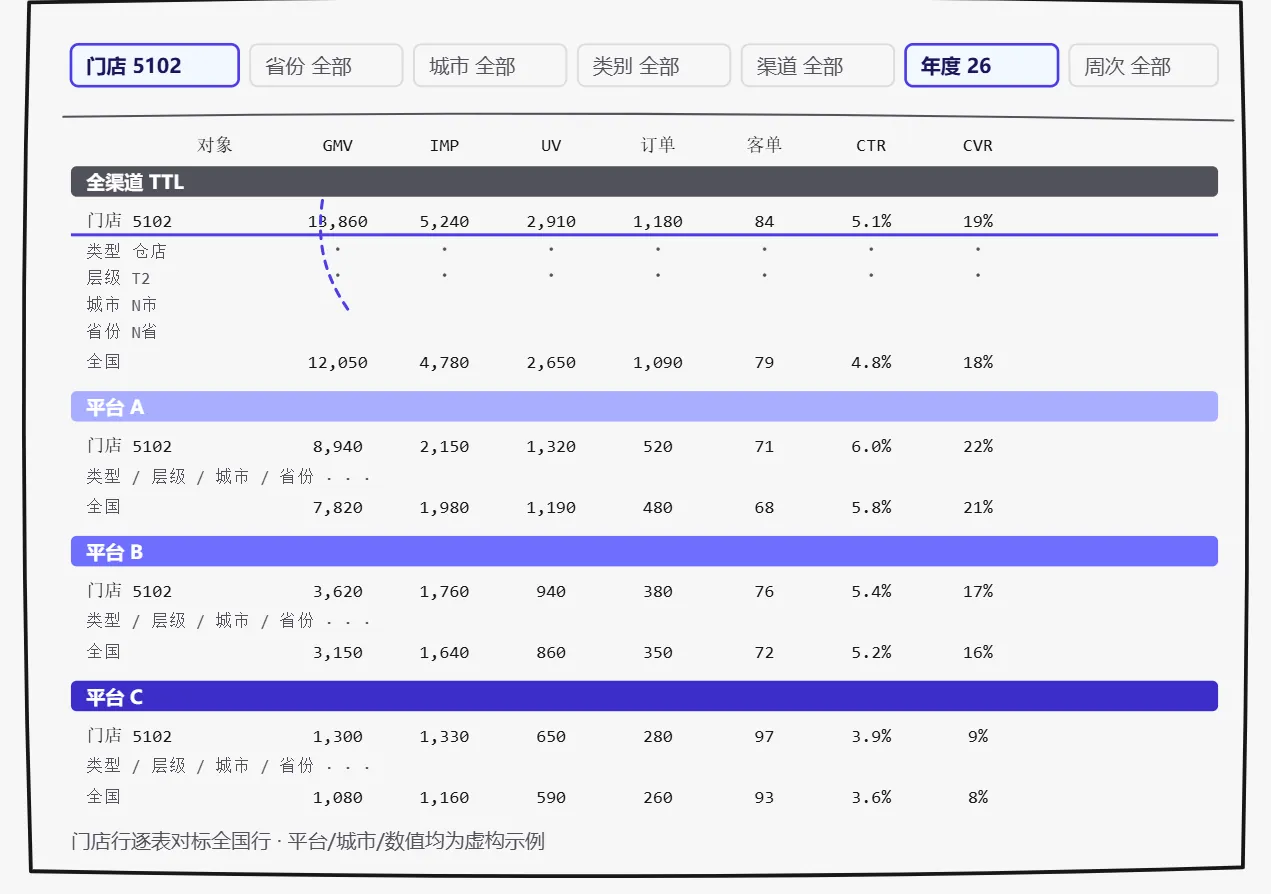Click the IMP column header
Image resolution: width=1271 pixels, height=894 pixels.
tap(444, 146)
